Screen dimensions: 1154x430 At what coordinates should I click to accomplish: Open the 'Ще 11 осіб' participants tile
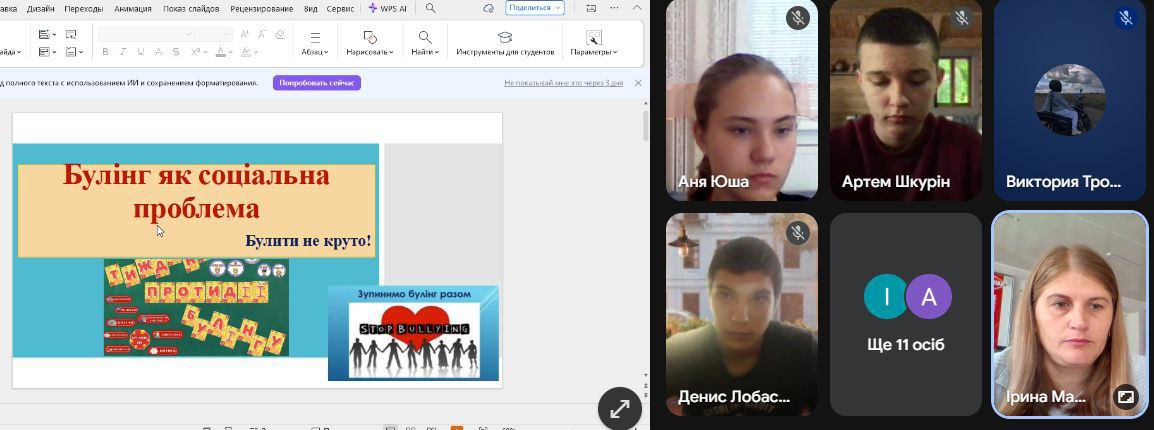906,314
